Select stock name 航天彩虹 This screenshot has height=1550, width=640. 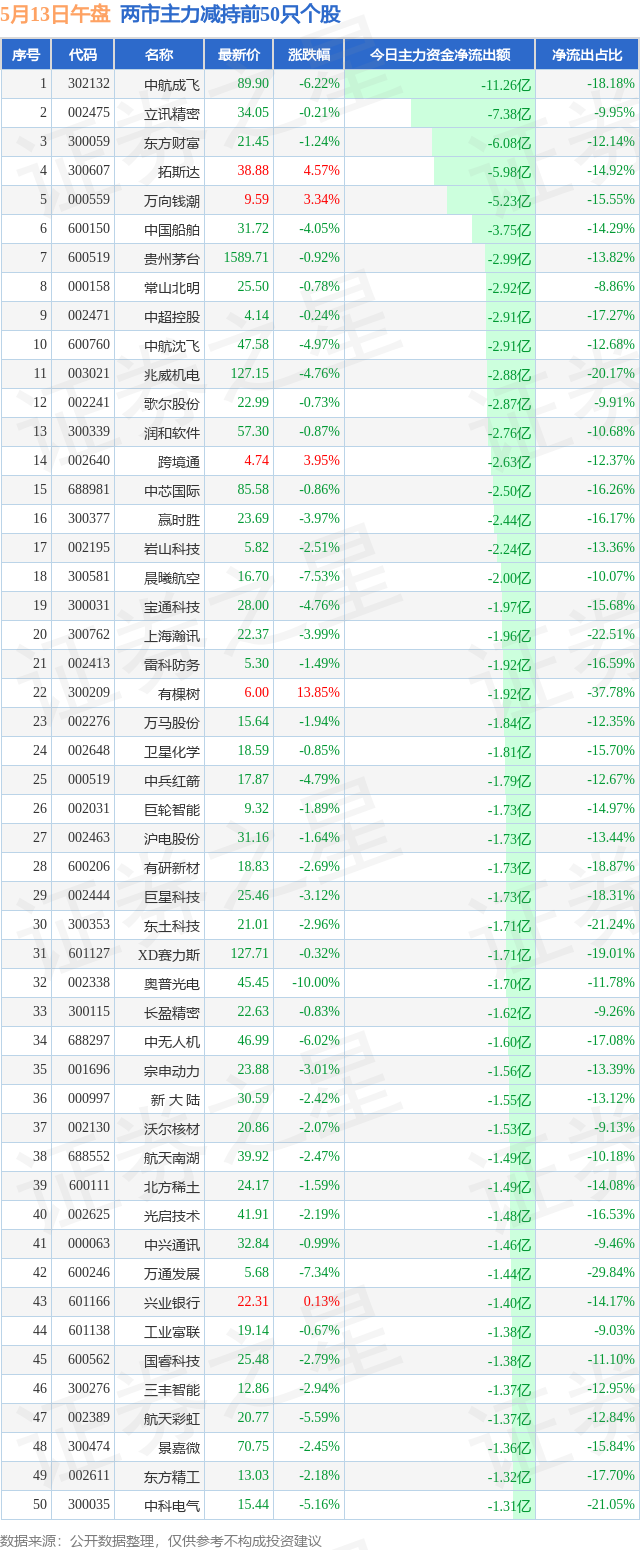pos(172,1418)
